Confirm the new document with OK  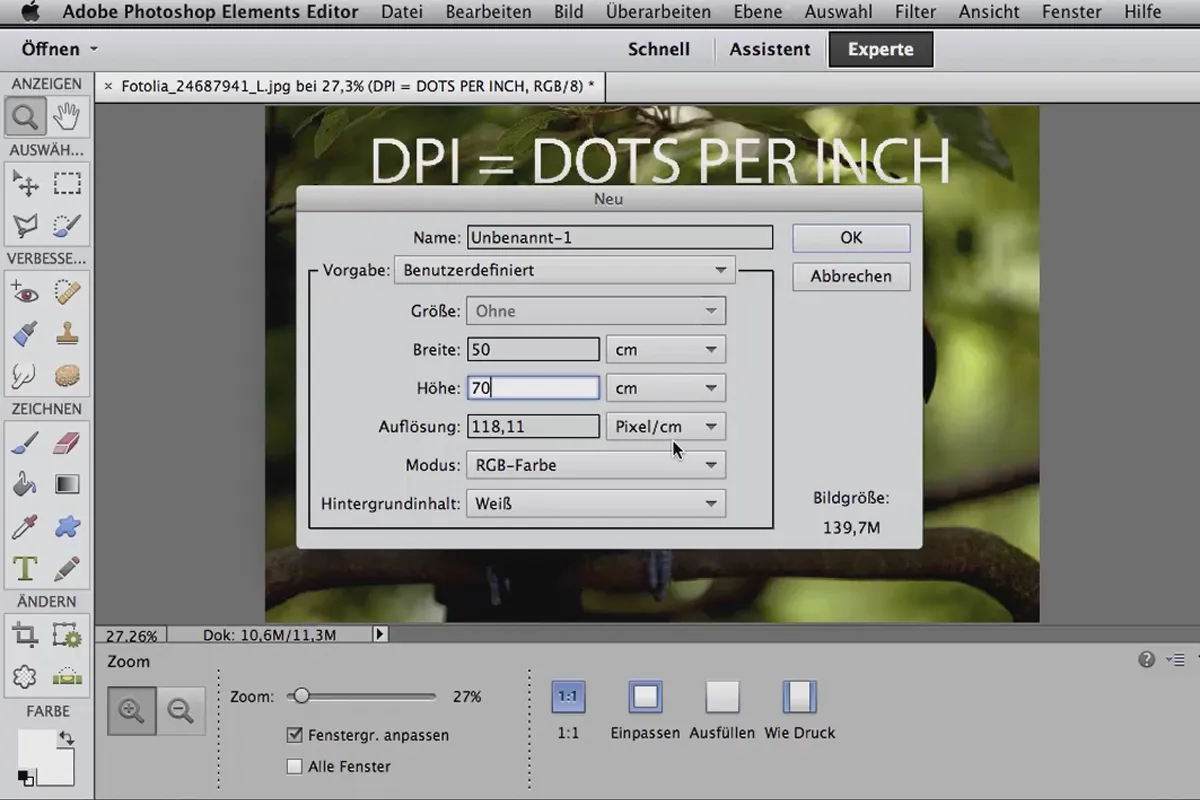click(x=851, y=237)
